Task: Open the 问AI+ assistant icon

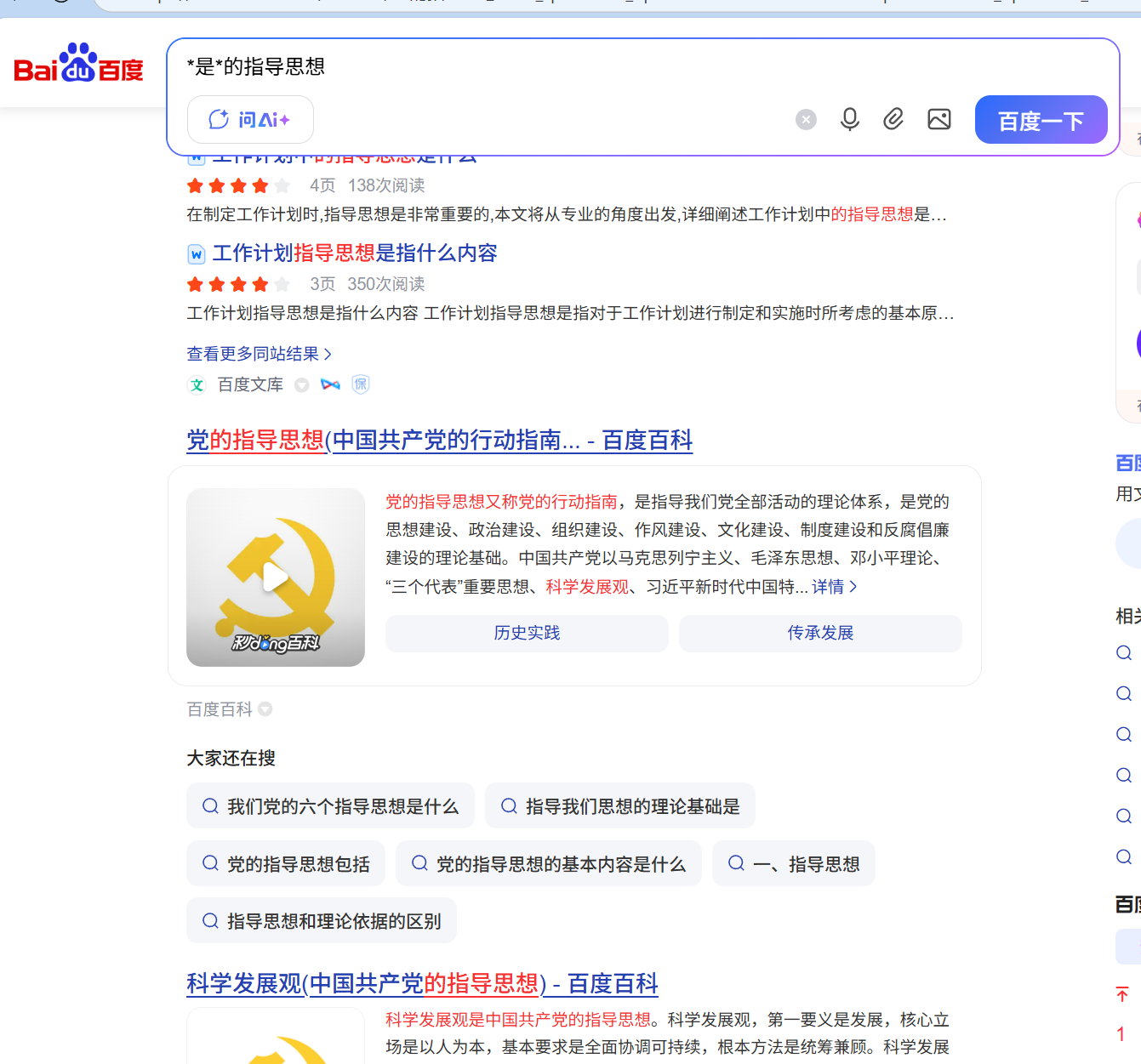Action: [x=249, y=119]
